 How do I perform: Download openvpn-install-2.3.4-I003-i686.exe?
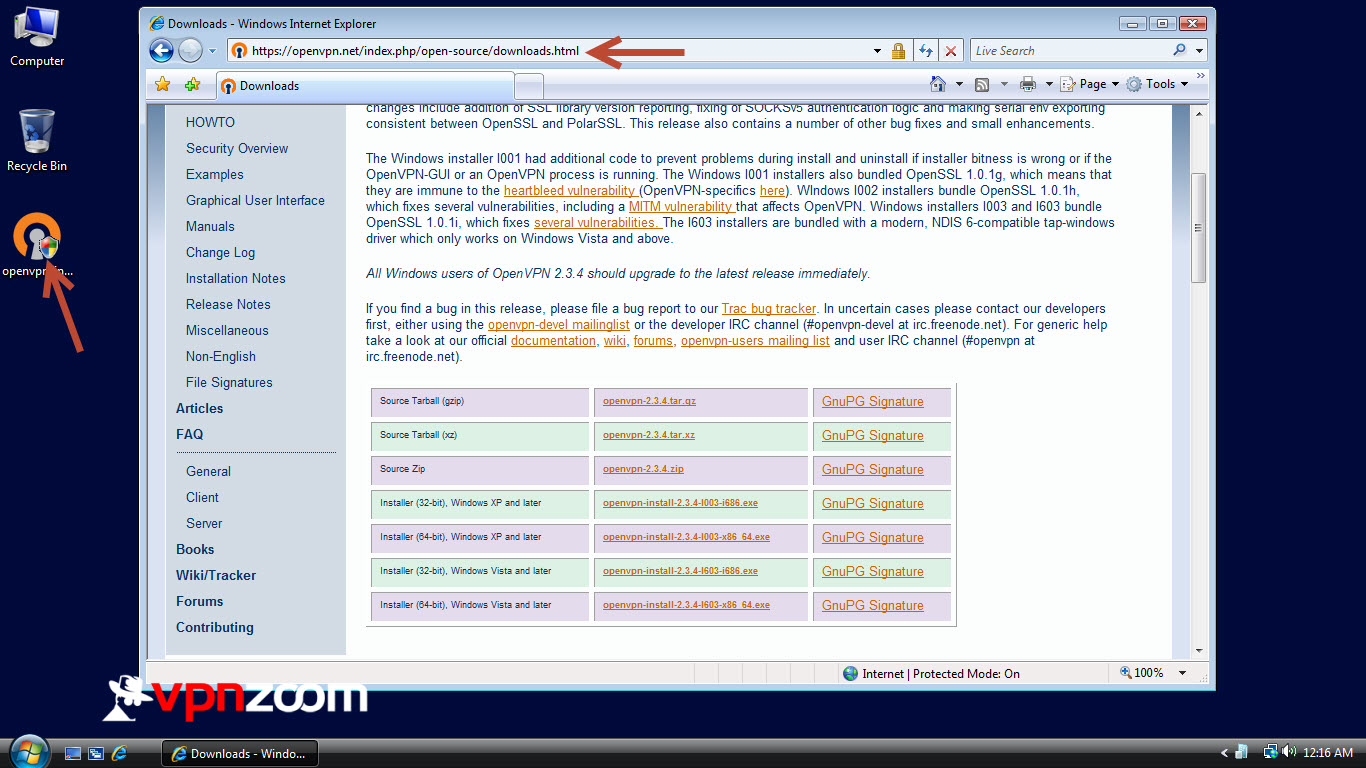tap(680, 503)
